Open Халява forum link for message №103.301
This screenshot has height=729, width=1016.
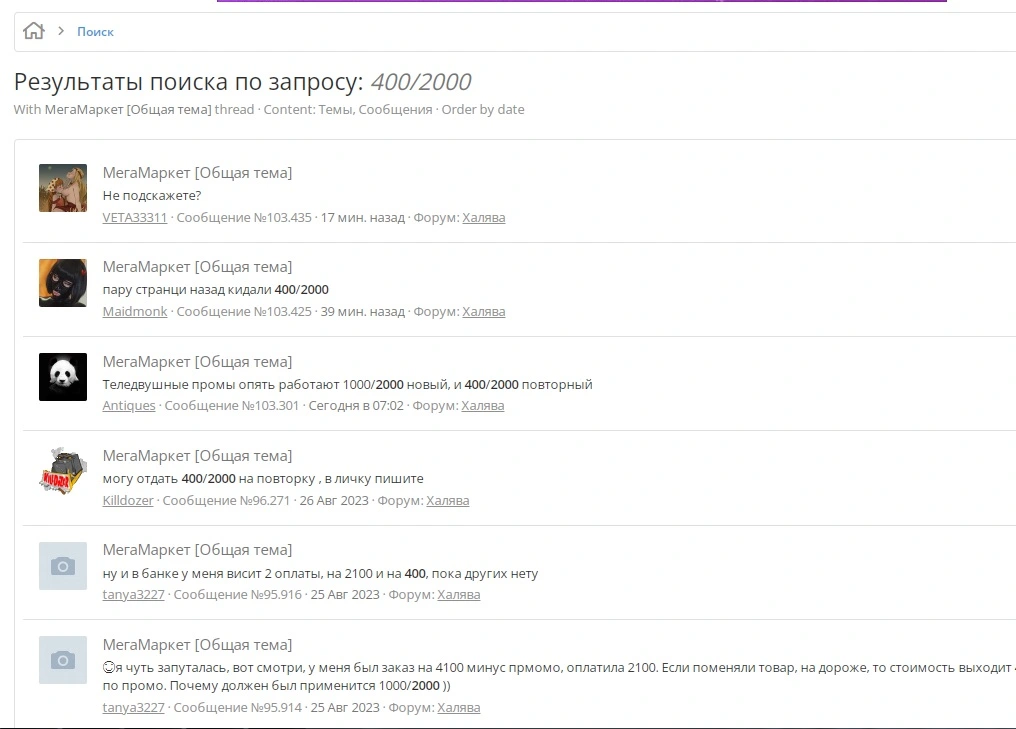coord(483,406)
